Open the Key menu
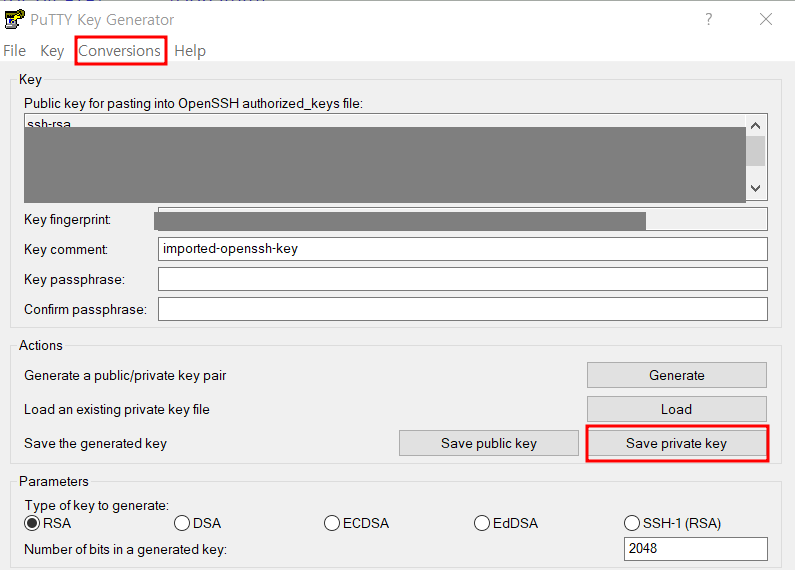The image size is (795, 570). (x=52, y=51)
